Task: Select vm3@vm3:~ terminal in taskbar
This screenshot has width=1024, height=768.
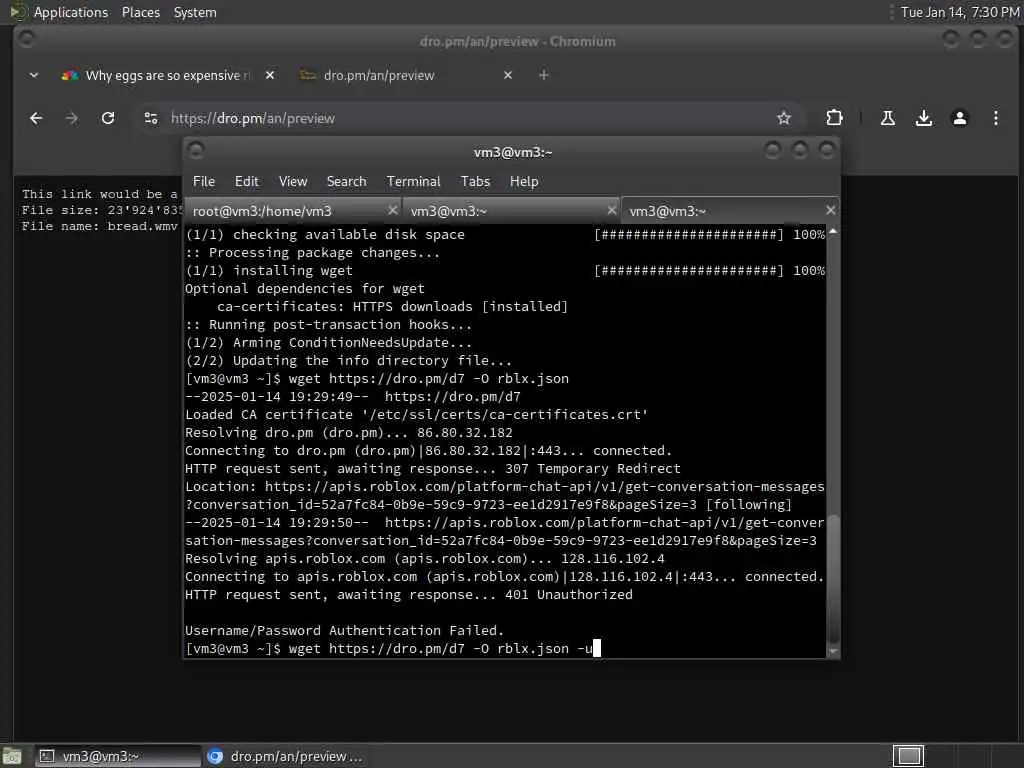Action: [x=118, y=756]
